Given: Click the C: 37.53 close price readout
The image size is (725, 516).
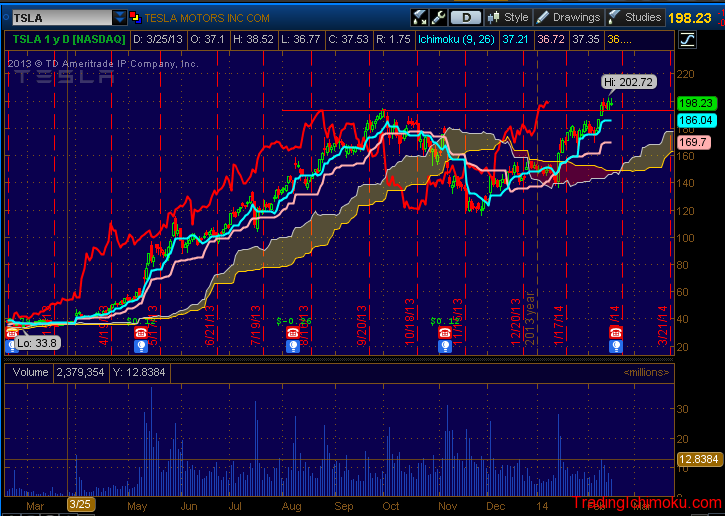Looking at the screenshot, I should click(349, 40).
